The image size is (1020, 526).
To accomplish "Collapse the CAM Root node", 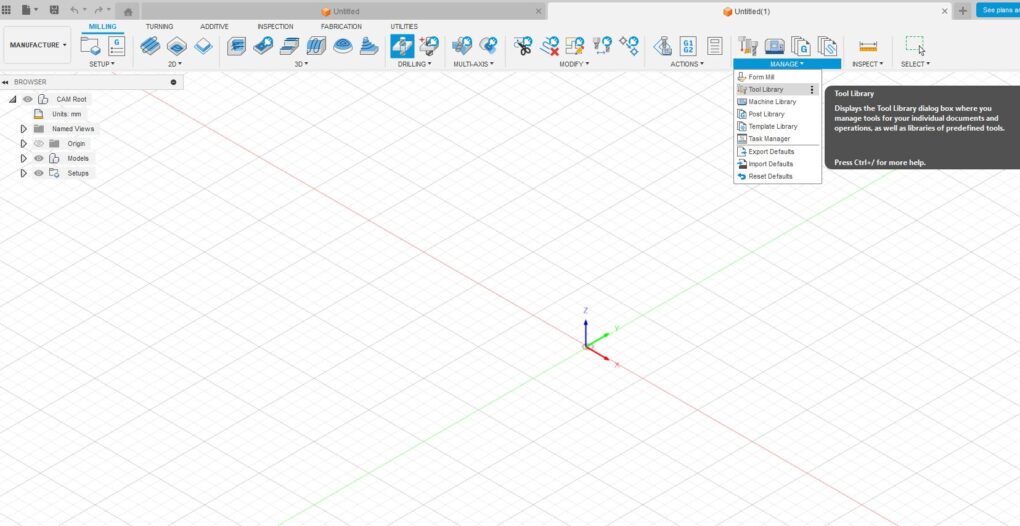I will pyautogui.click(x=12, y=99).
